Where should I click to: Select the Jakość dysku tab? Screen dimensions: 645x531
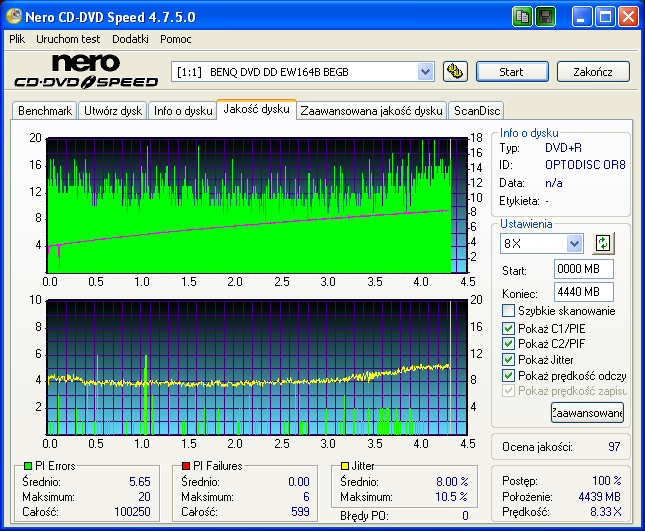point(256,109)
